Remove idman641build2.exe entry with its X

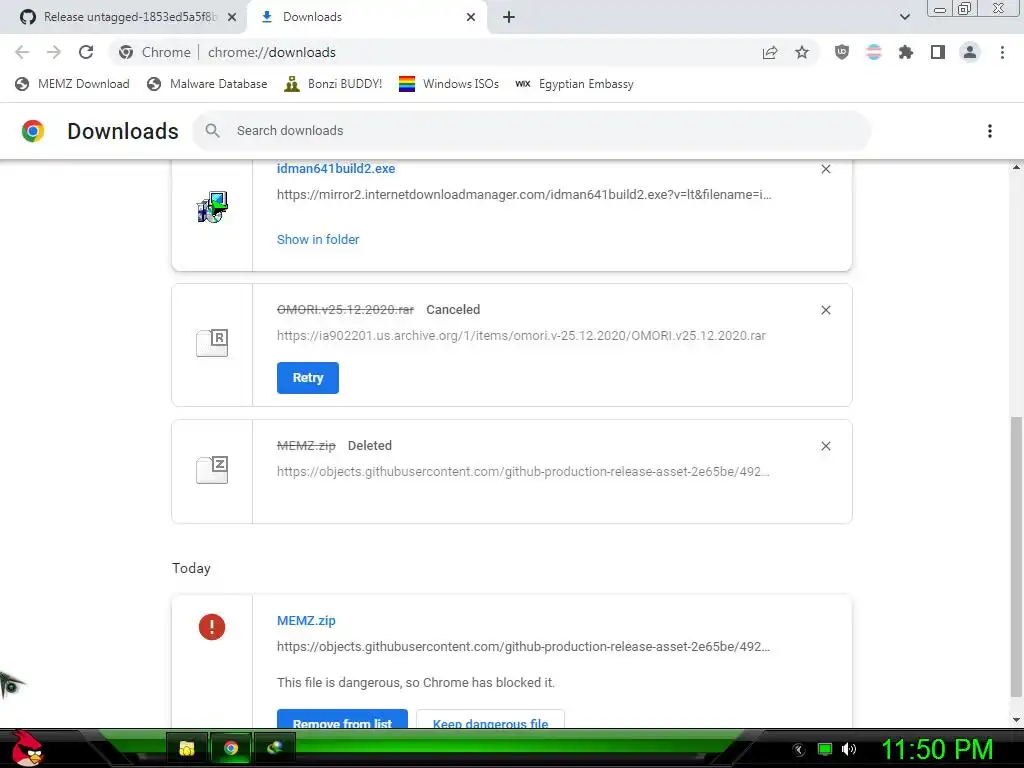click(825, 169)
